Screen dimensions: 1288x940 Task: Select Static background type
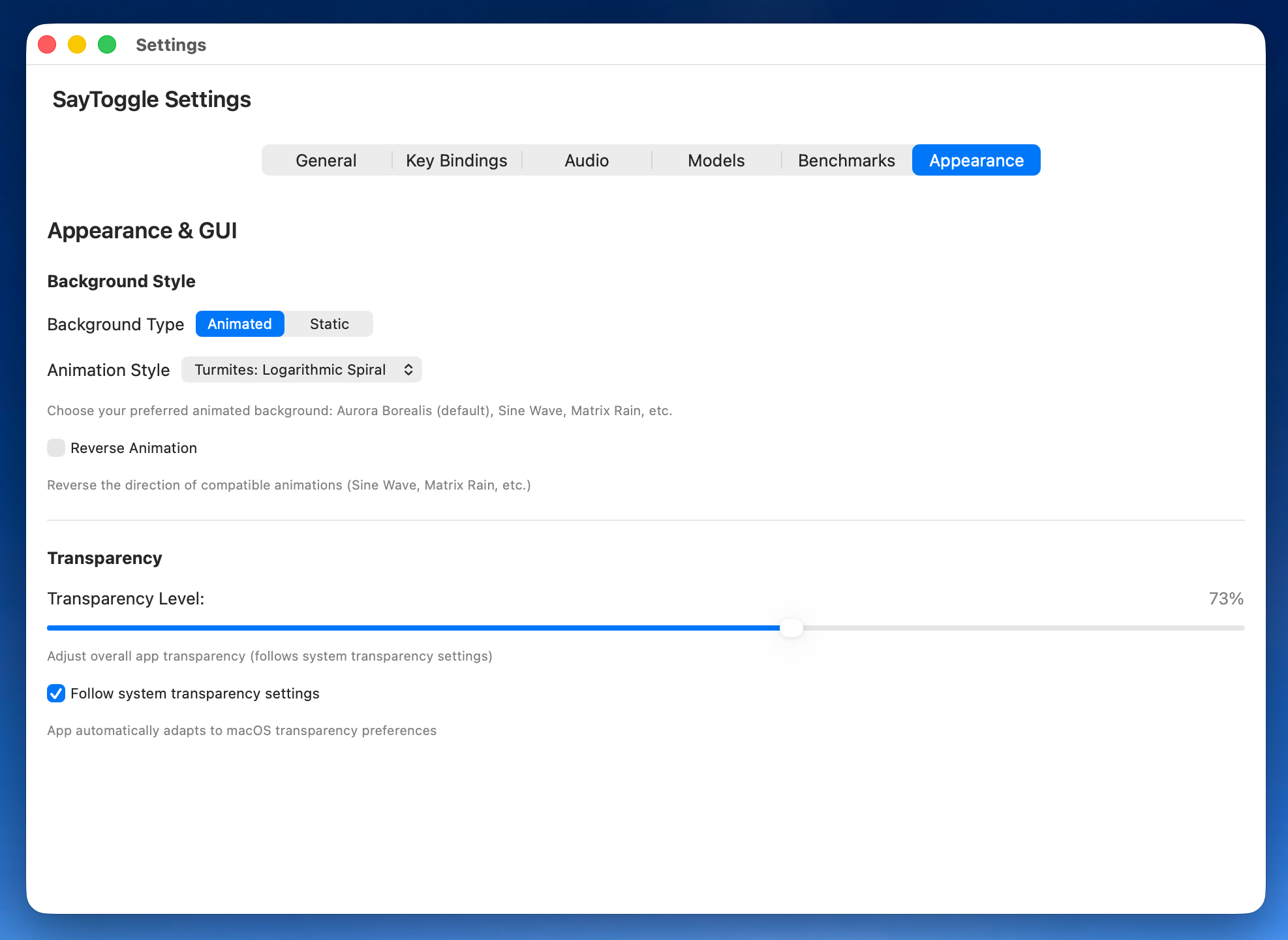tap(329, 324)
